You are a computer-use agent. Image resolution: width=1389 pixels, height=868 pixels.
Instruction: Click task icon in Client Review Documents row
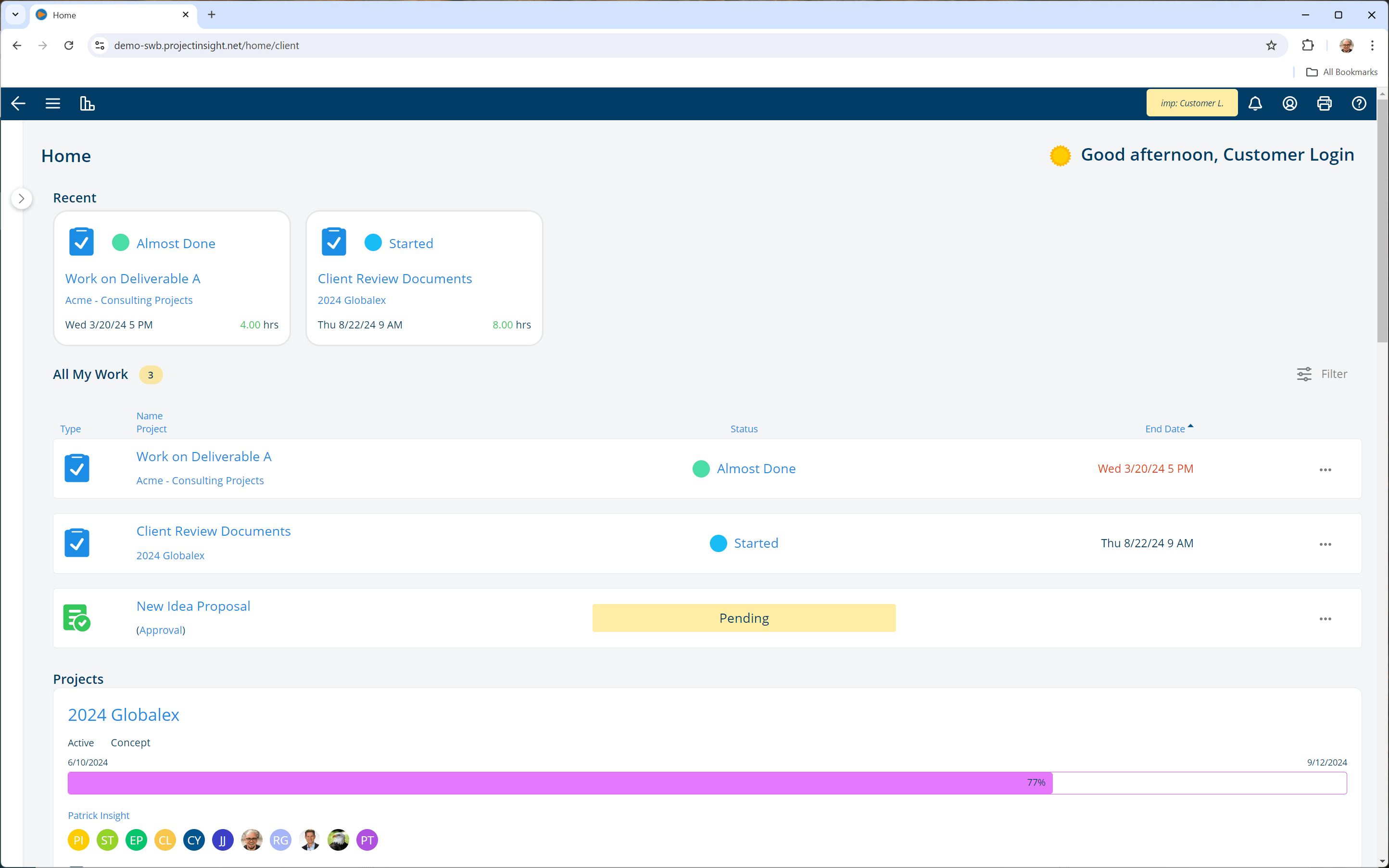[x=77, y=542]
